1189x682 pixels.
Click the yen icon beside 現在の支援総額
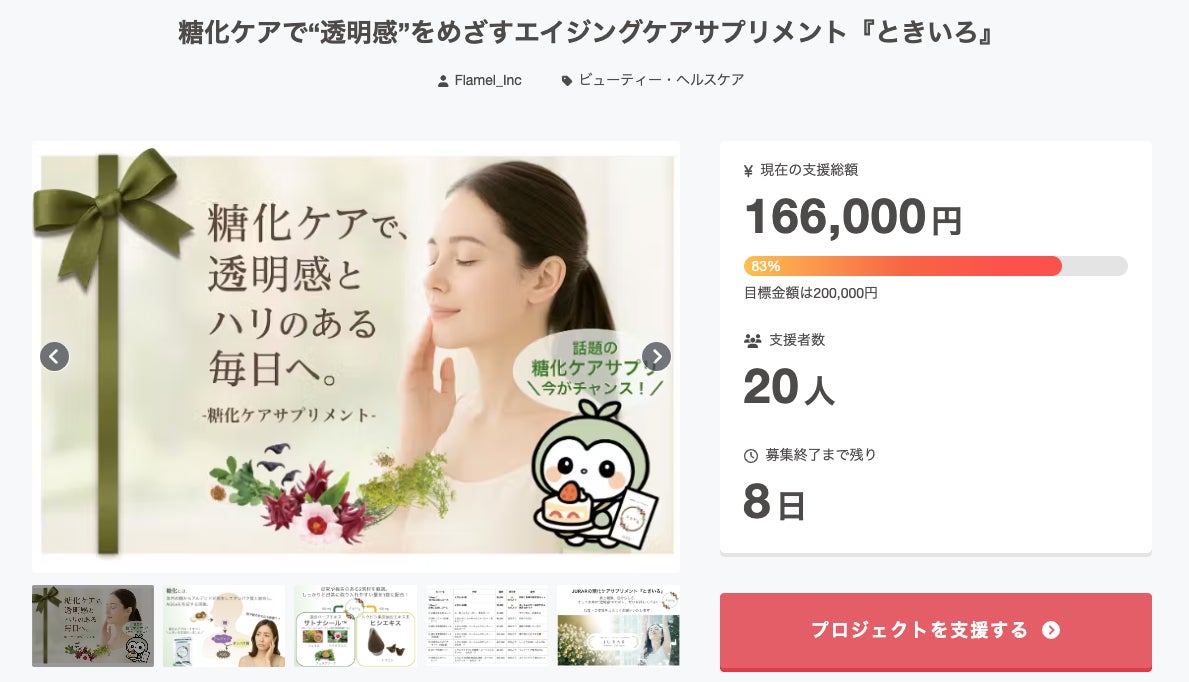click(748, 171)
